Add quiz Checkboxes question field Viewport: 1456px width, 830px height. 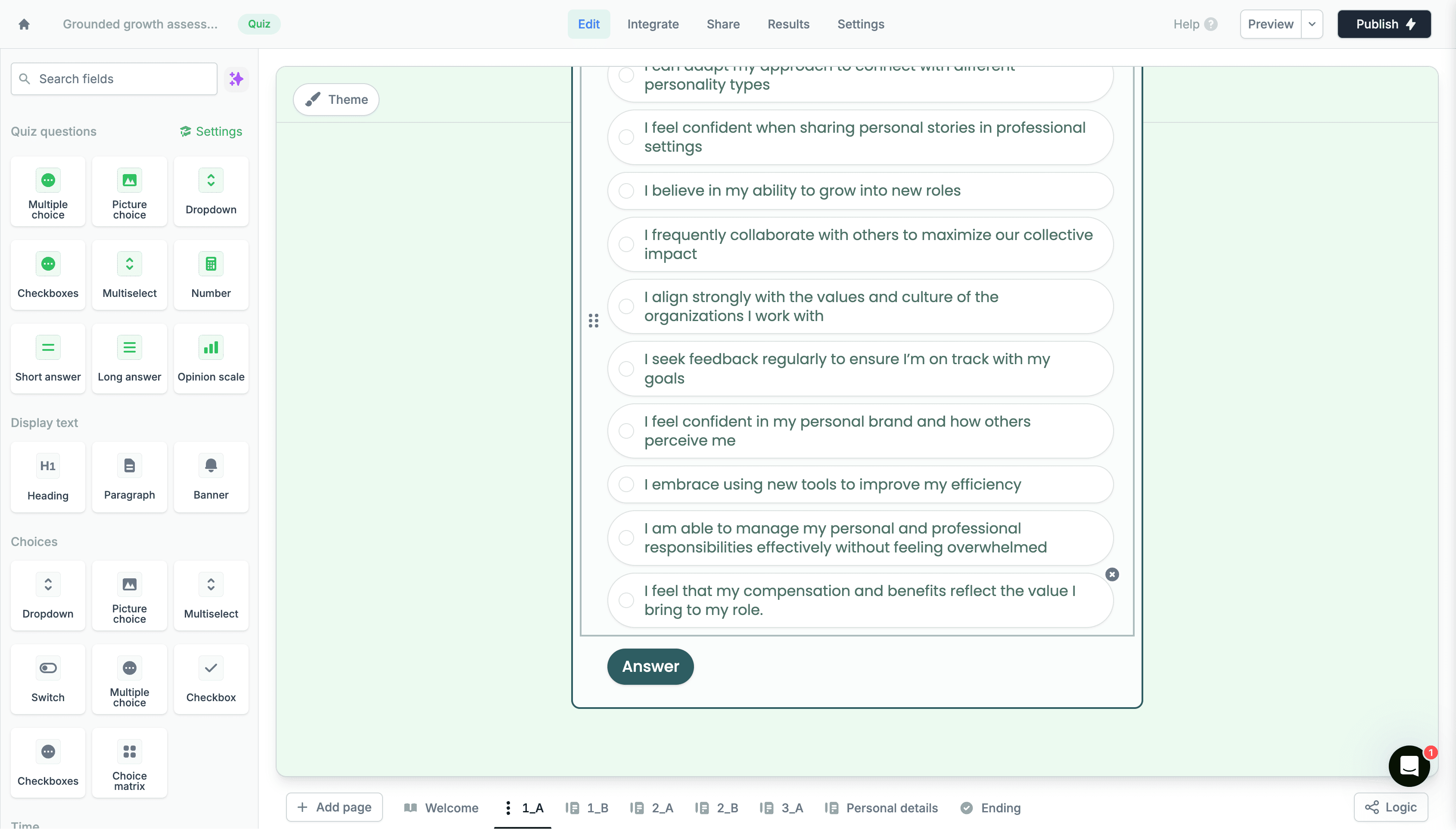(48, 275)
